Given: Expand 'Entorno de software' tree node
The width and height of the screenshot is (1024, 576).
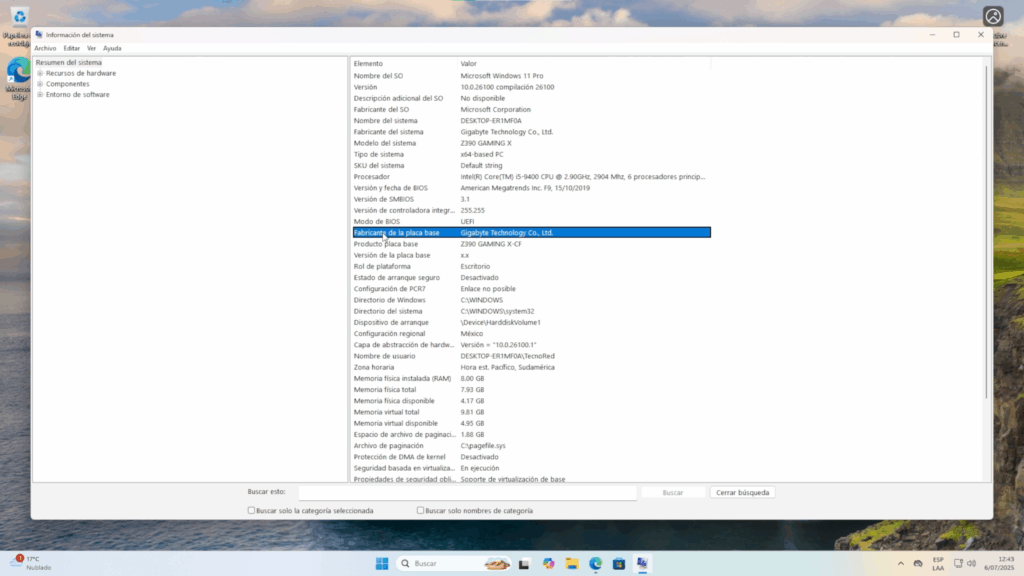Looking at the screenshot, I should pos(40,95).
